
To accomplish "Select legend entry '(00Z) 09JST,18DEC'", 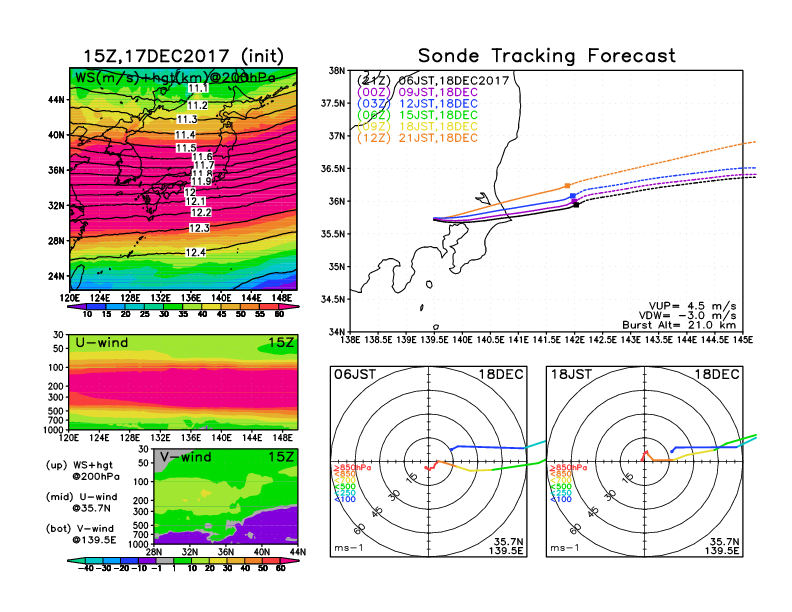I will click(x=417, y=92).
